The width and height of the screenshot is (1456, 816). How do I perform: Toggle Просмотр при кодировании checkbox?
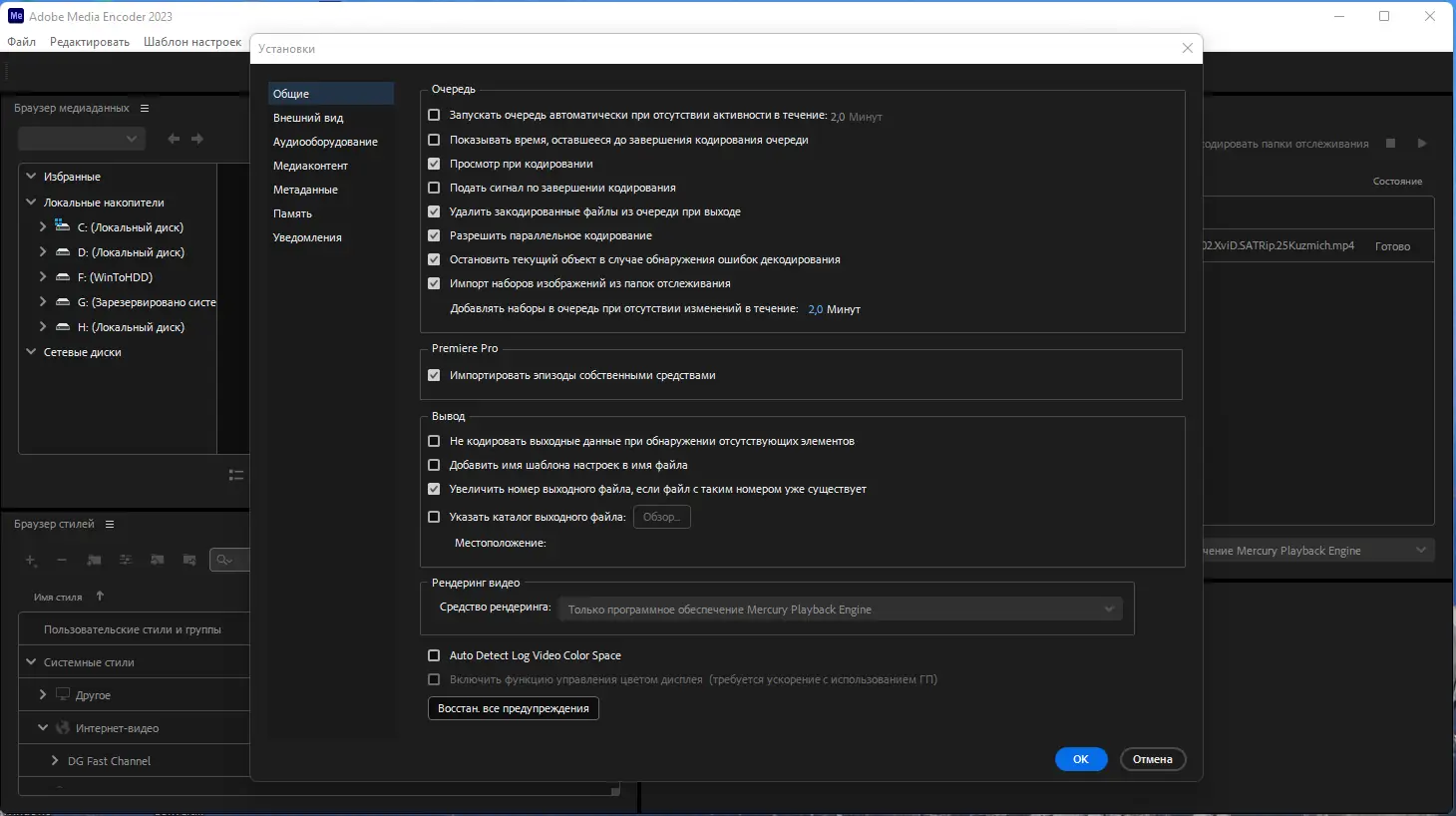434,164
